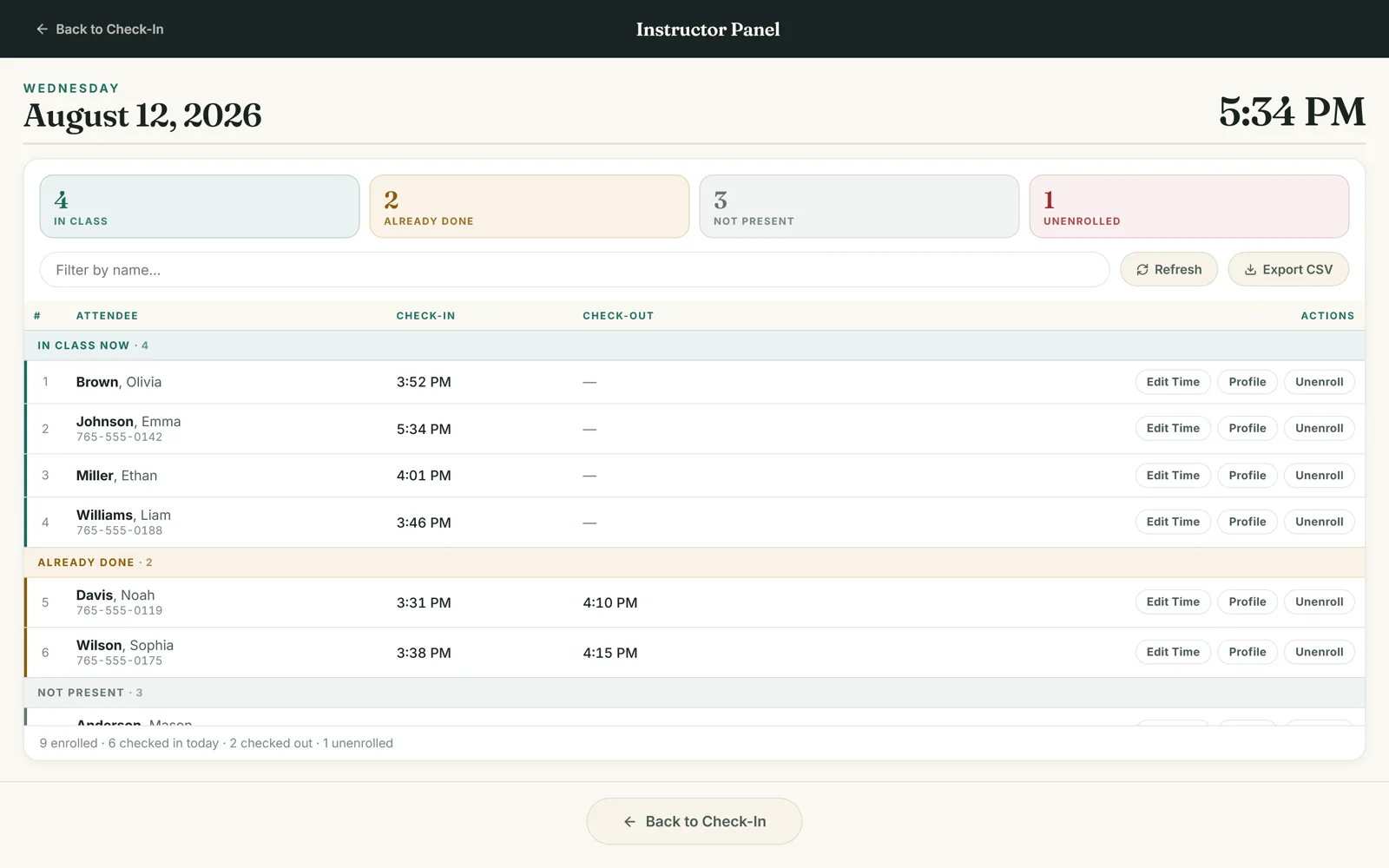This screenshot has width=1389, height=868.
Task: Click the Check-In column header
Action: pos(425,316)
